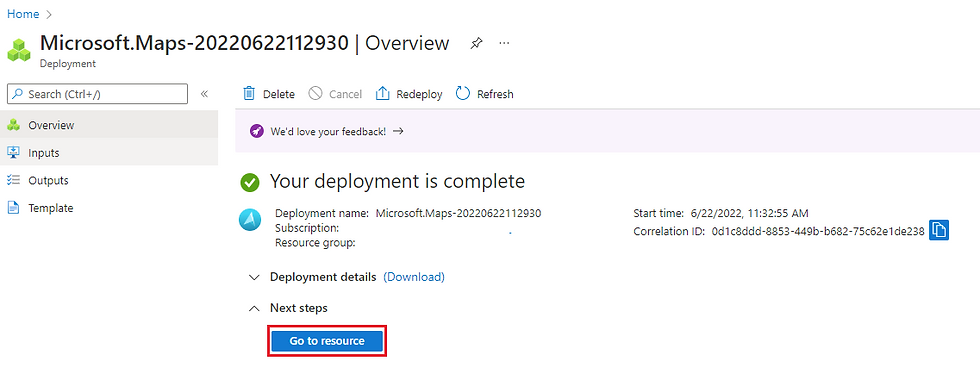980x367 pixels.
Task: Collapse the Next steps section
Action: tap(254, 308)
